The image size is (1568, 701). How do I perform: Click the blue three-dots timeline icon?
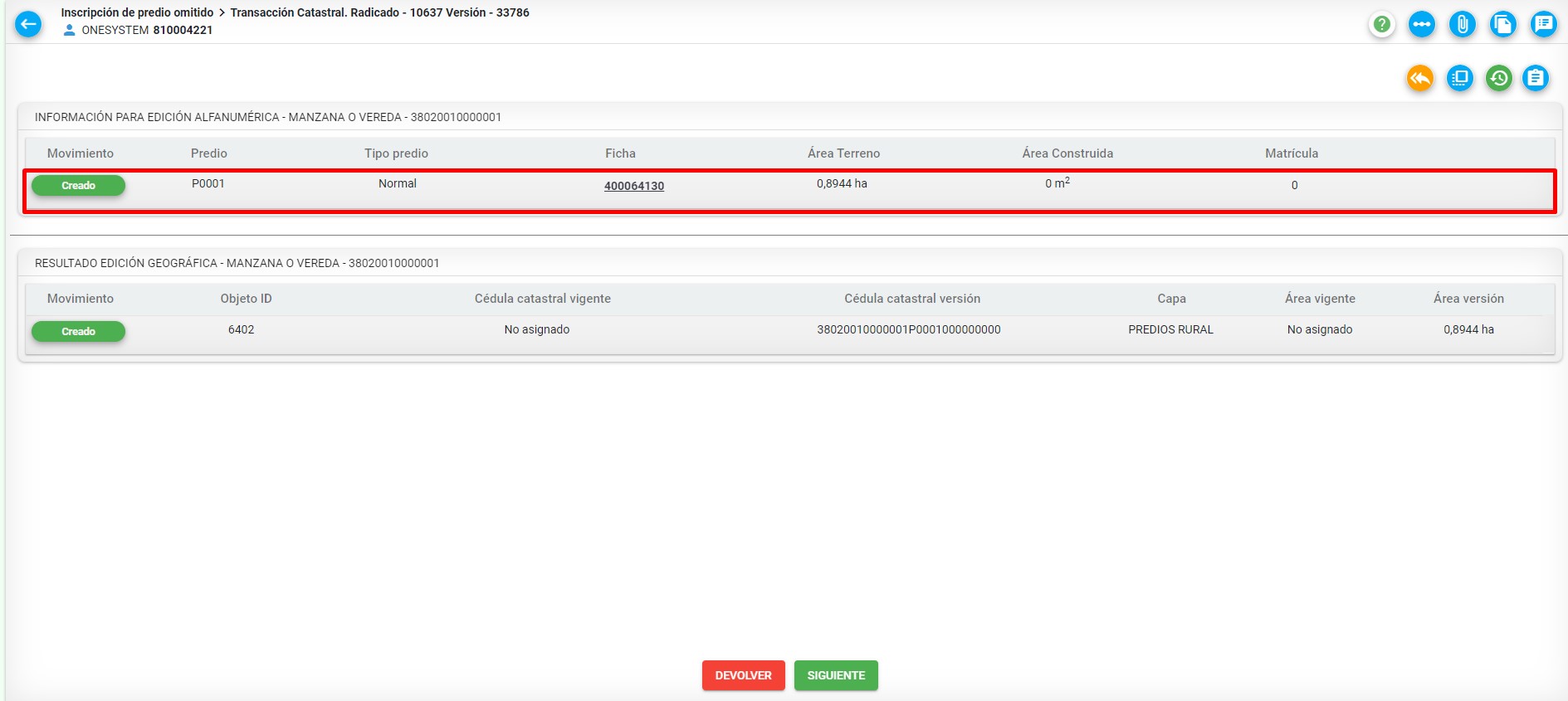pyautogui.click(x=1422, y=24)
